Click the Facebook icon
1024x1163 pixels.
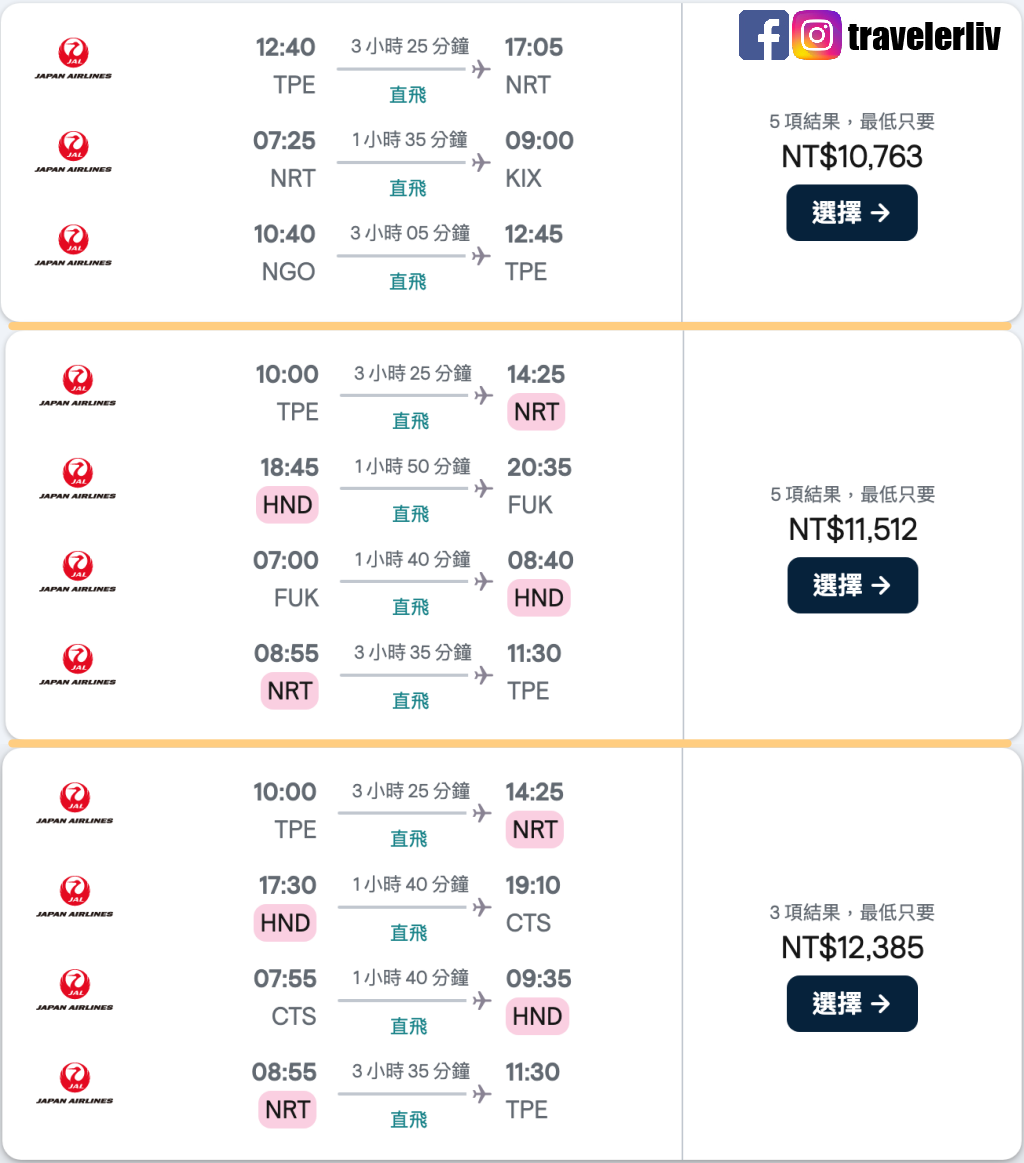763,35
